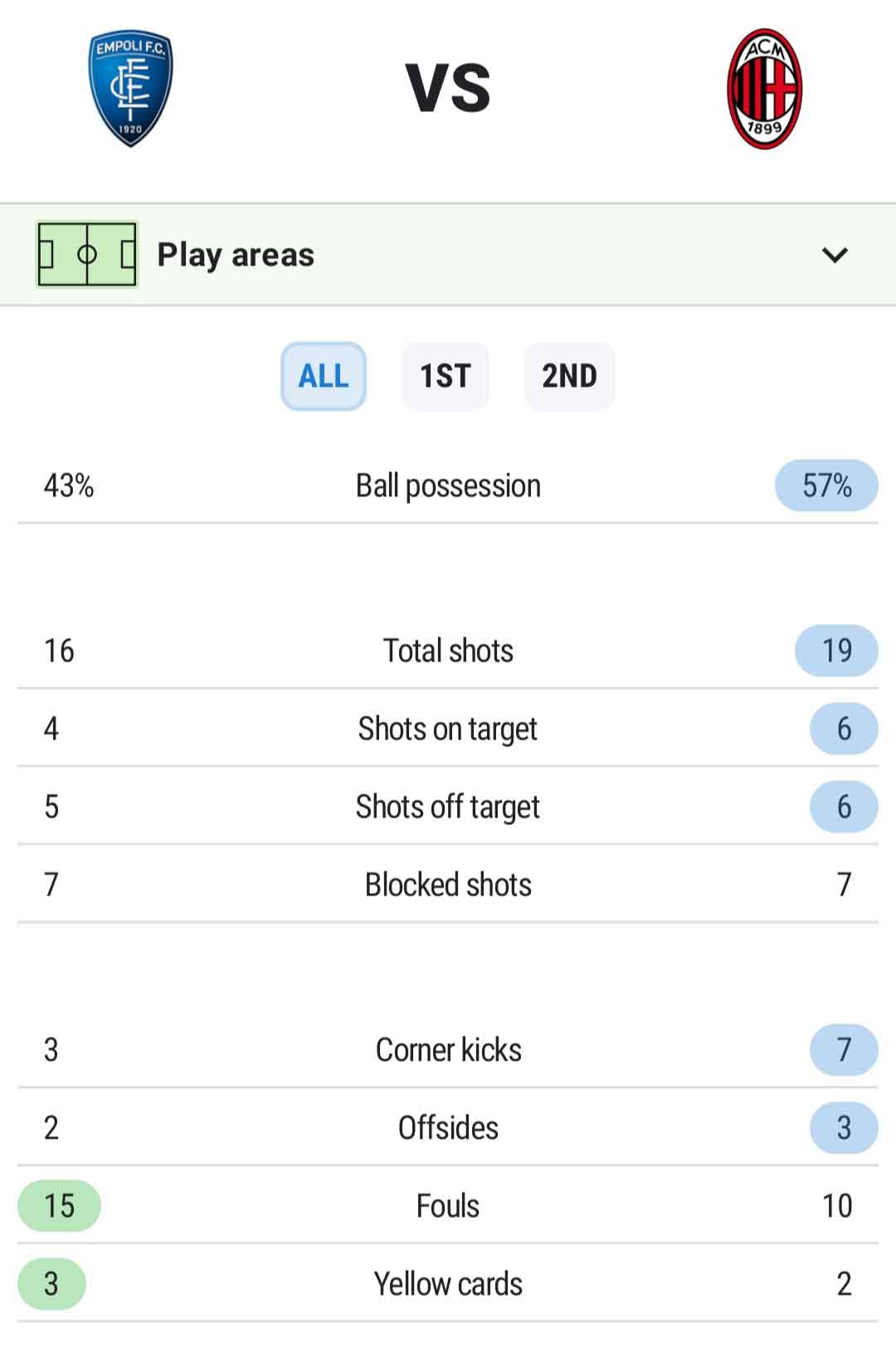
Task: Select the Yellow cards row label
Action: tap(448, 1284)
